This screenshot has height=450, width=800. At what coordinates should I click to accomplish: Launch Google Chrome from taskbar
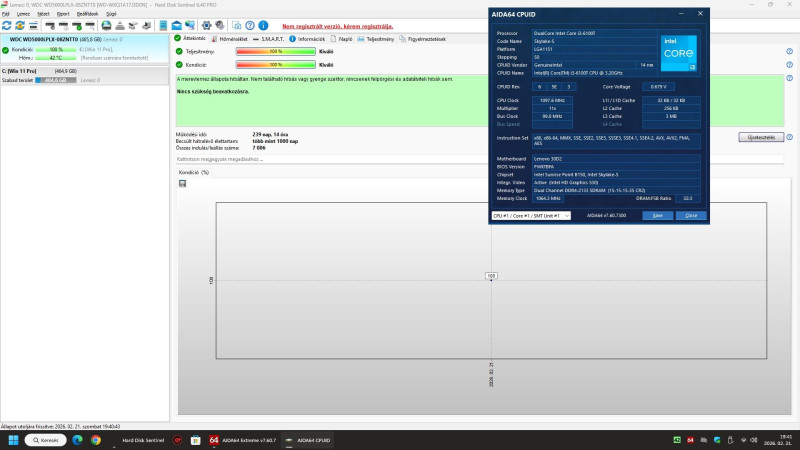pyautogui.click(x=96, y=440)
